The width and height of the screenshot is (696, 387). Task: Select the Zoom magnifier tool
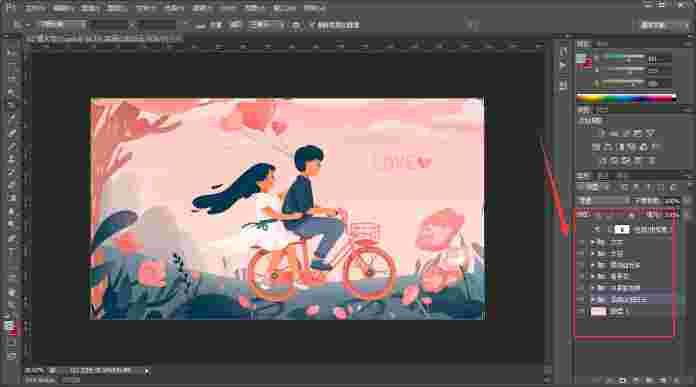click(x=12, y=305)
